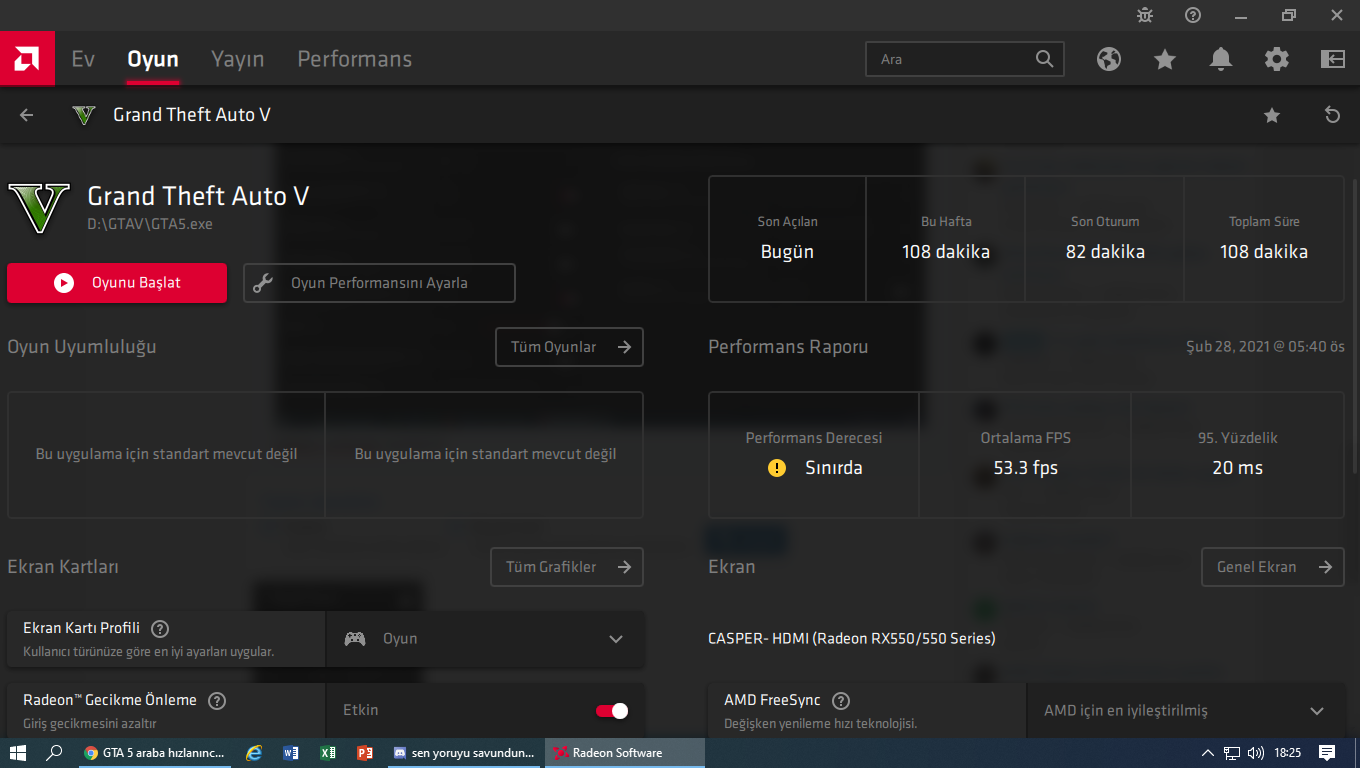Click the magnifier icon in the search box

1044,59
